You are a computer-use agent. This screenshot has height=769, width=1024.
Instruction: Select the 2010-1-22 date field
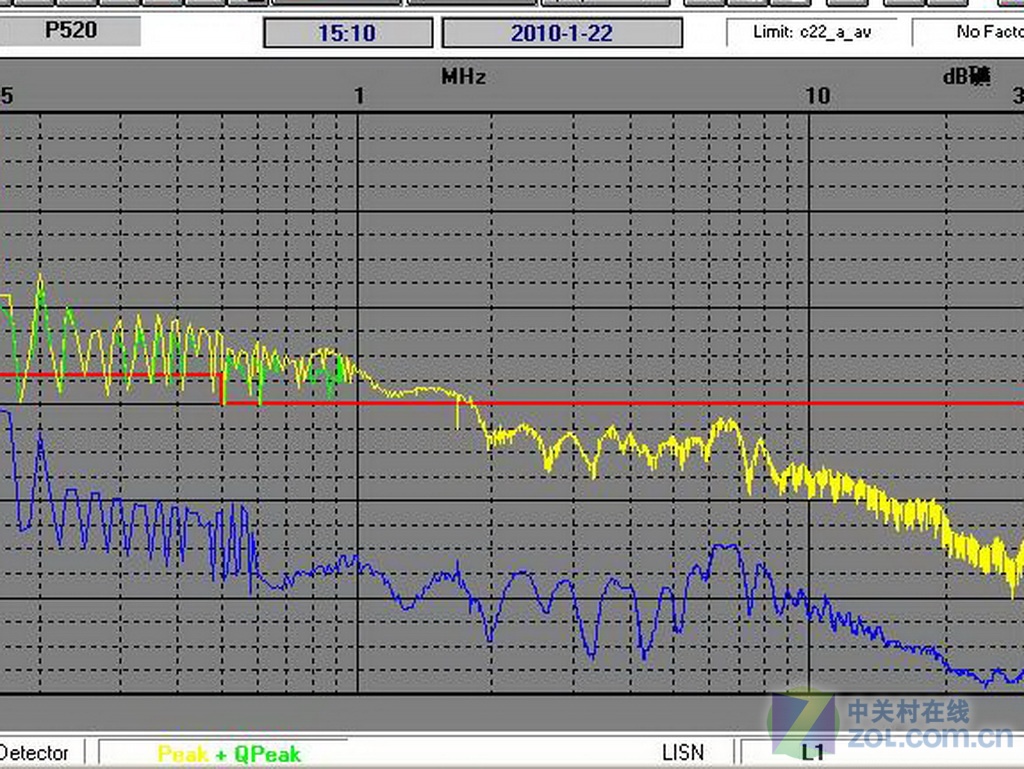click(x=562, y=33)
